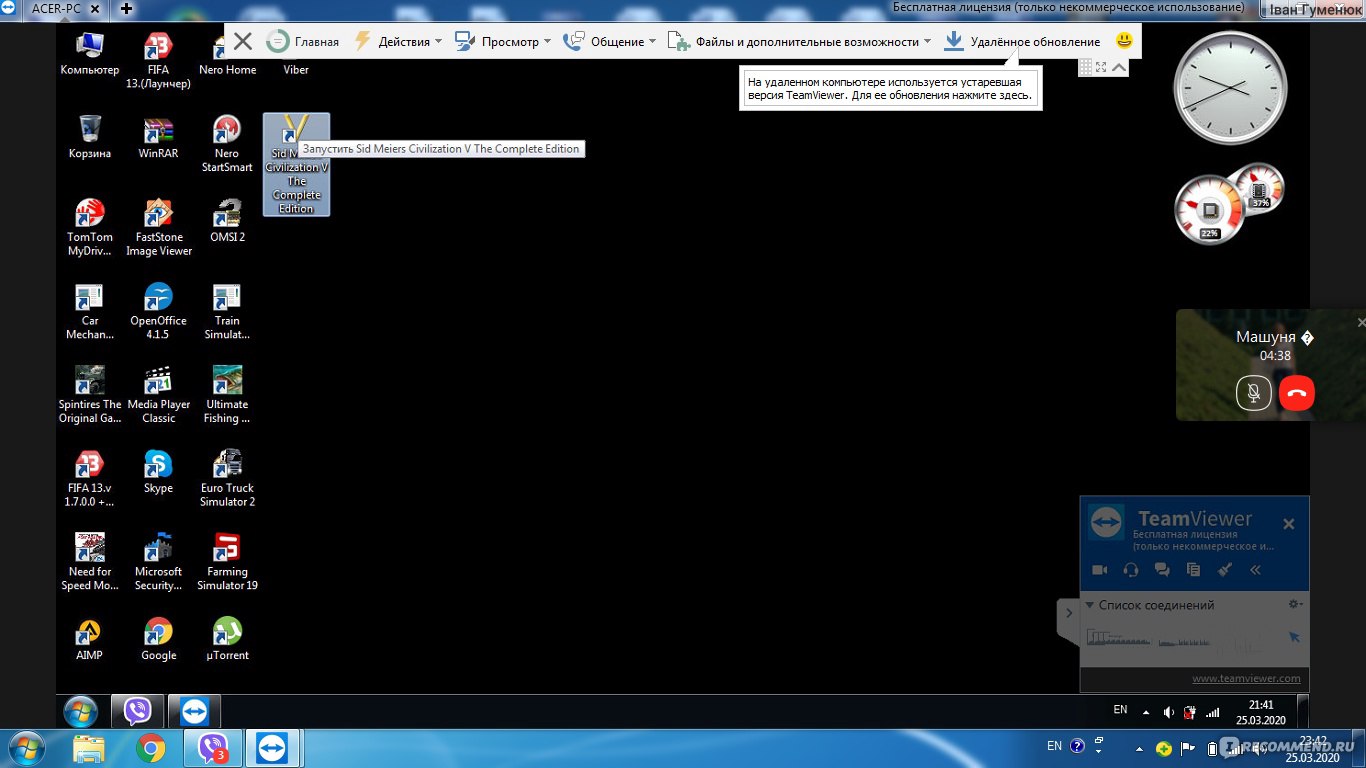Open the Просмотр dropdown menu
Screen dimensions: 1366x768
pos(503,41)
